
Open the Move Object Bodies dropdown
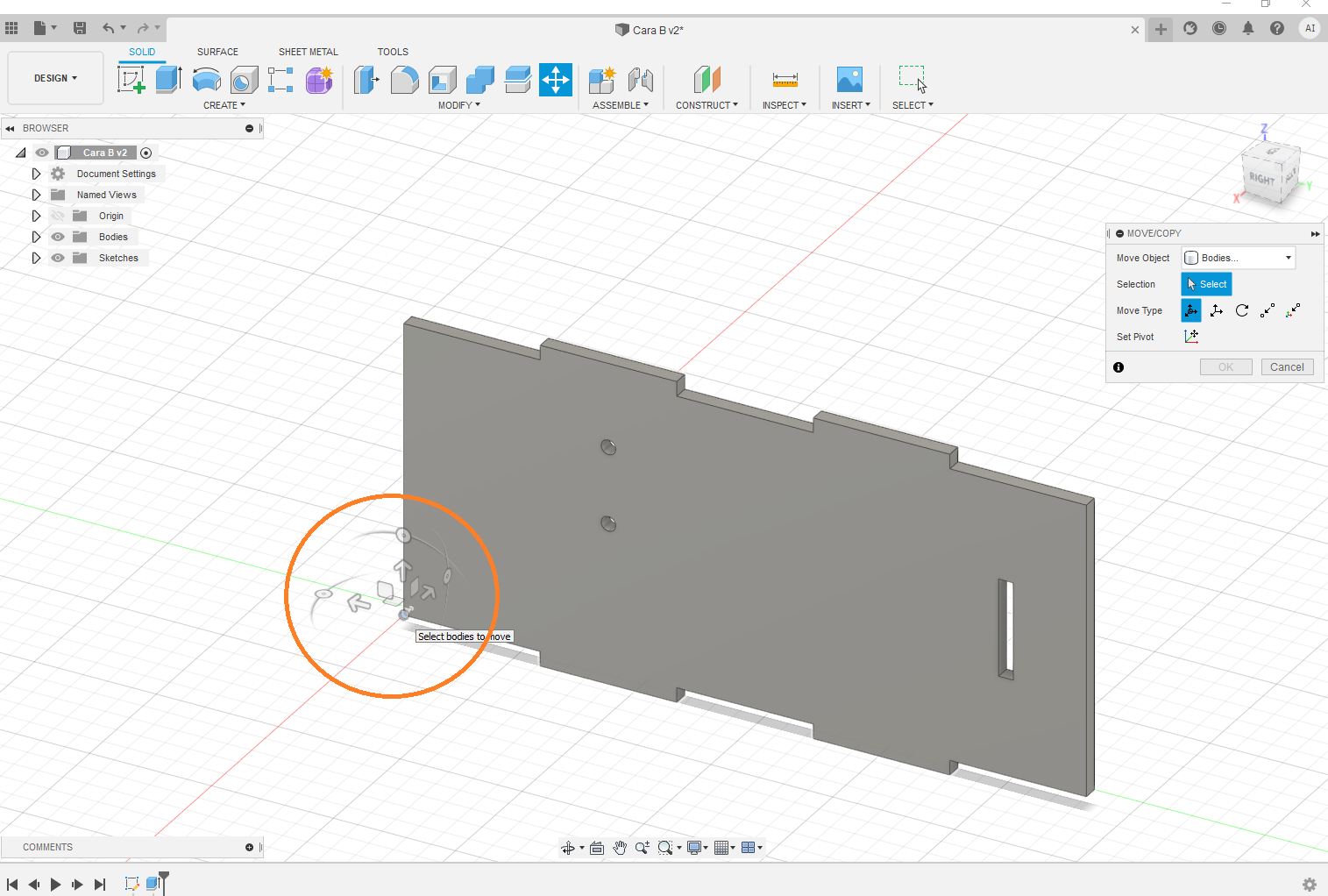click(1239, 258)
